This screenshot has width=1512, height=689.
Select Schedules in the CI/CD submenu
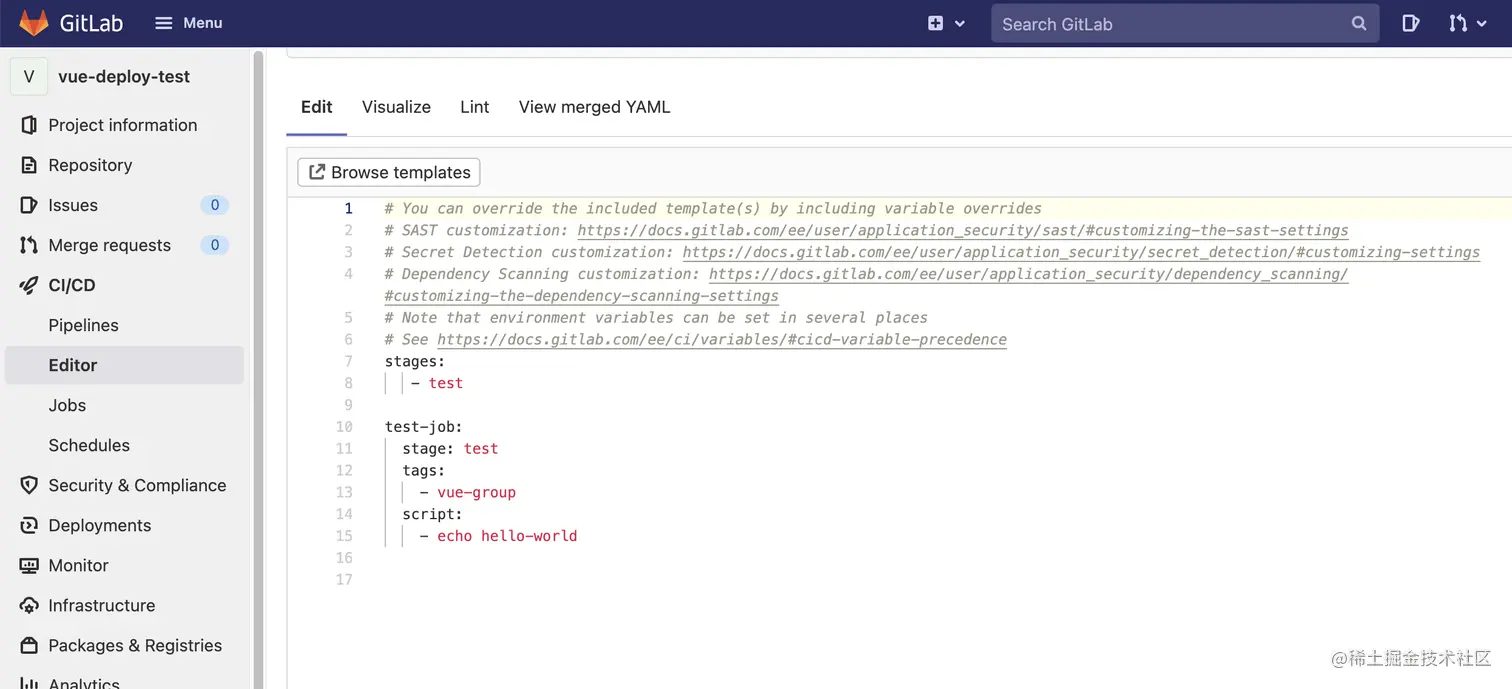[89, 445]
